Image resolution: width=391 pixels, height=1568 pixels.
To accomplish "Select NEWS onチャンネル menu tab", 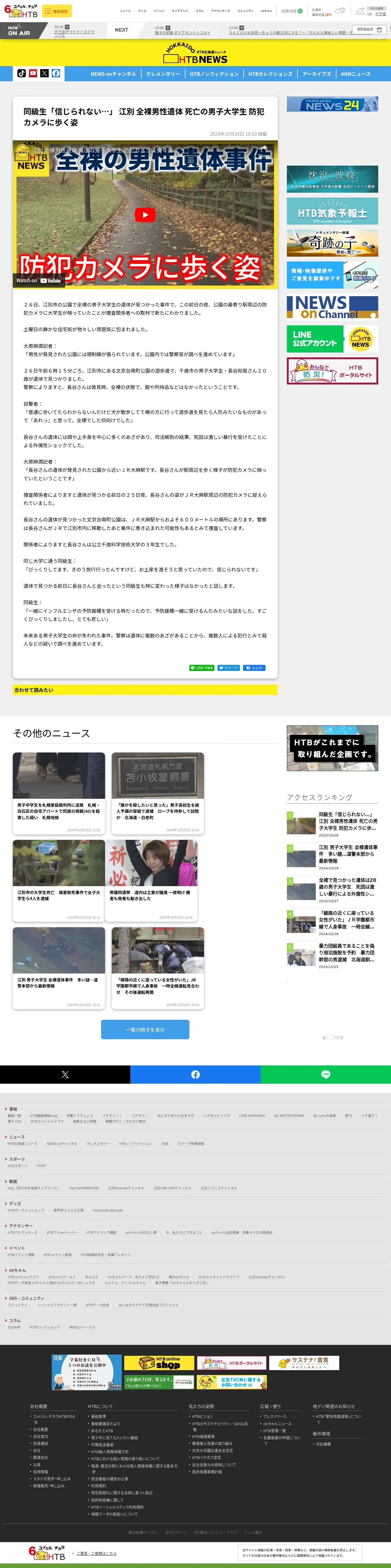I will pyautogui.click(x=113, y=74).
